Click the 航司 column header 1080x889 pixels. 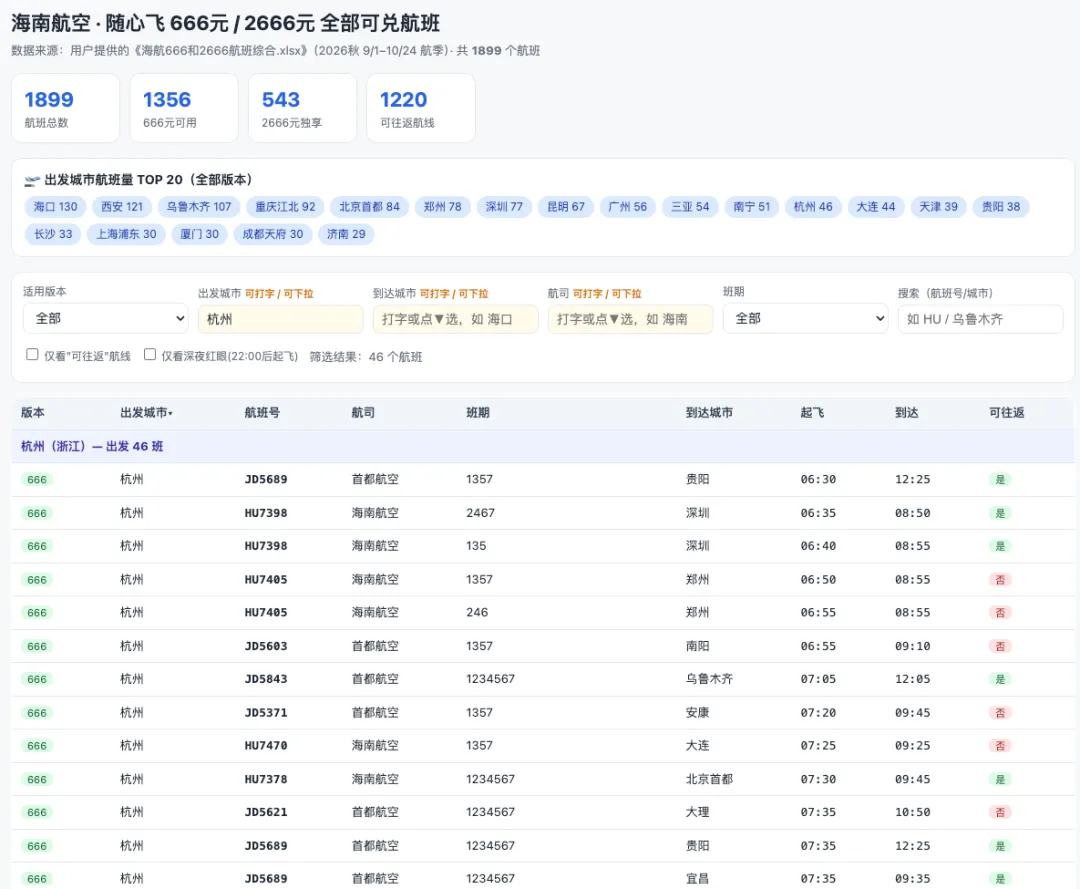tap(363, 412)
